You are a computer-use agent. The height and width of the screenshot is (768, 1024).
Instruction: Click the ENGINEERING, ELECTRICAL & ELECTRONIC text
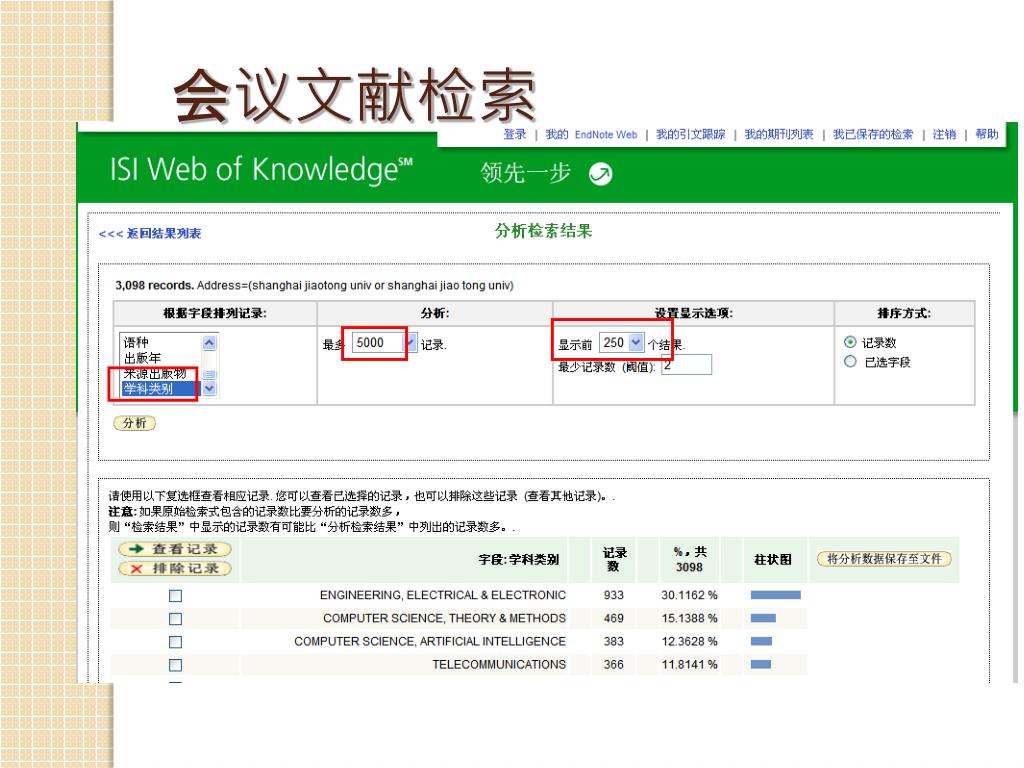click(443, 595)
